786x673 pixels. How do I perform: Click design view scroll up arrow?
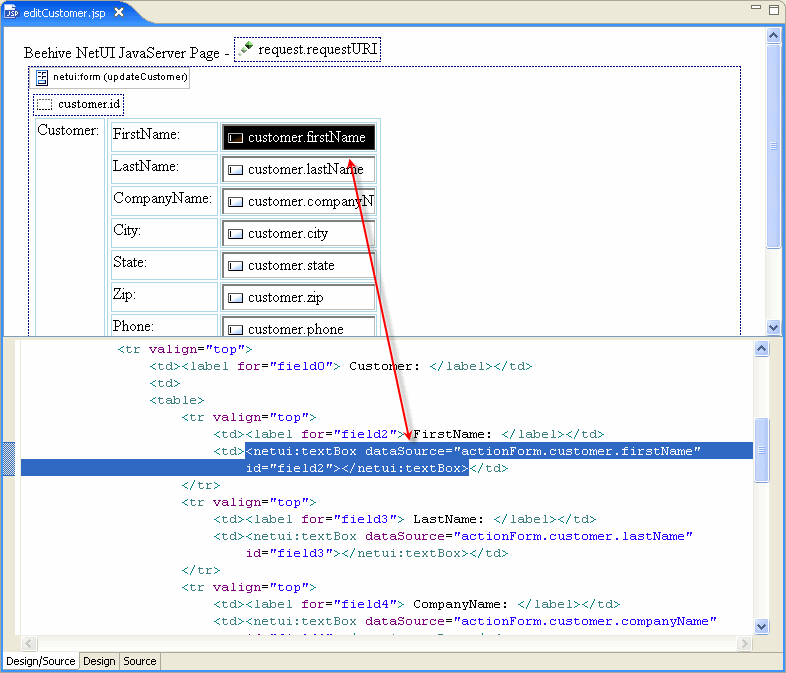773,35
